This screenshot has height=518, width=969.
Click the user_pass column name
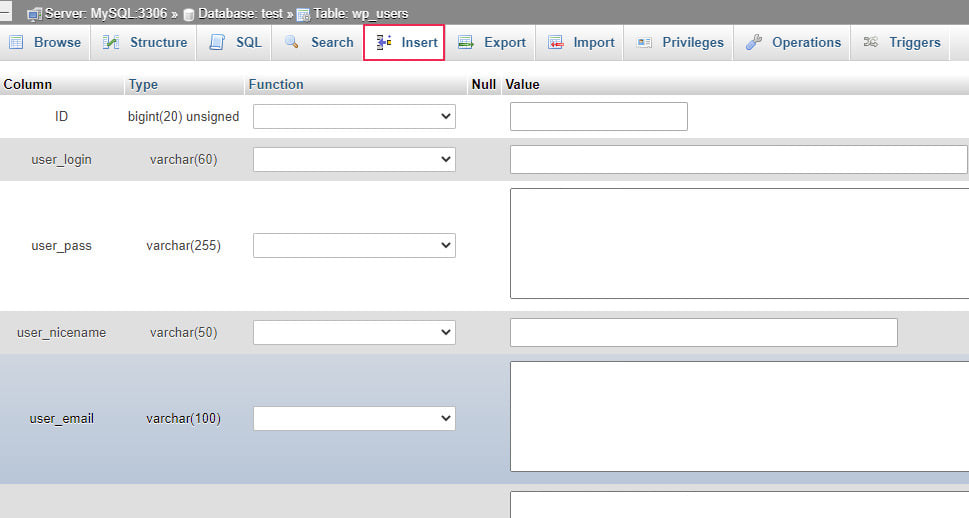(x=61, y=245)
